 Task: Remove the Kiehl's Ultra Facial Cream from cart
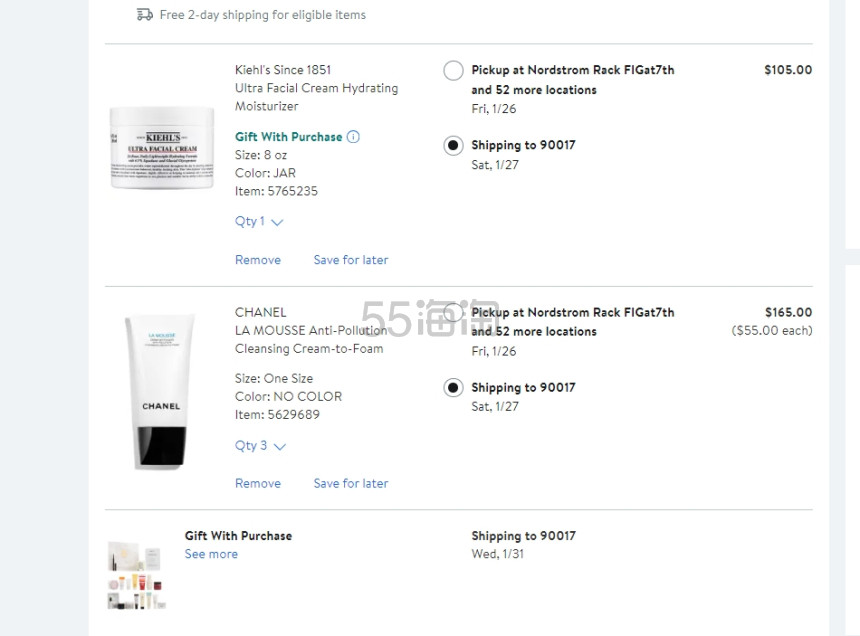tap(257, 259)
